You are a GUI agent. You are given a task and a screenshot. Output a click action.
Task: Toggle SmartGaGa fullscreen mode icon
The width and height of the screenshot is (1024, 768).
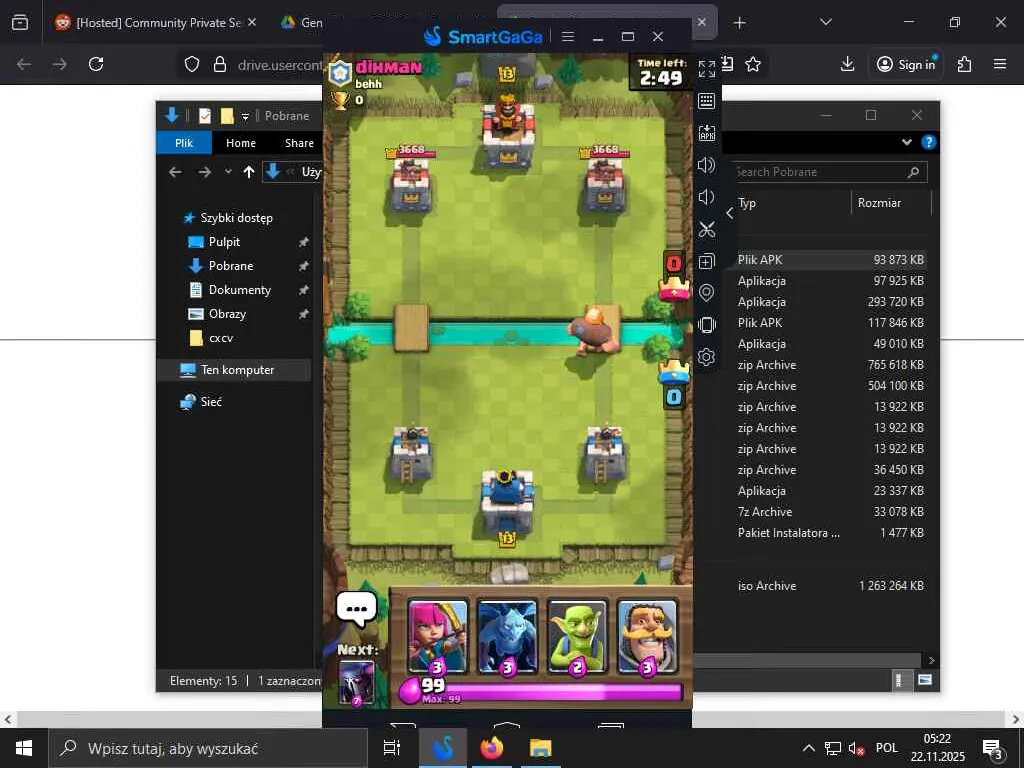pos(707,69)
